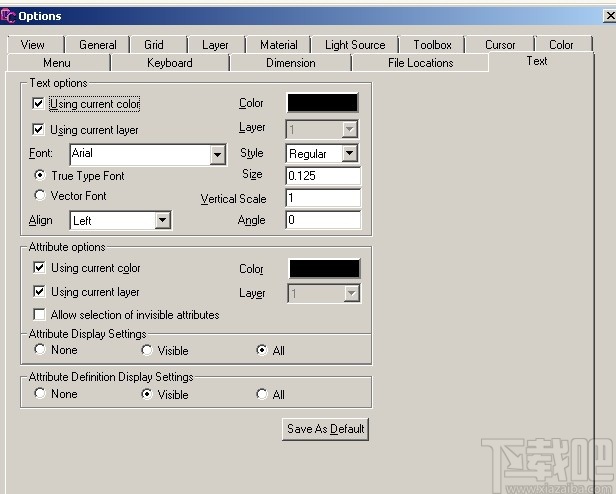This screenshot has width=616, height=494.
Task: Choose None under Attribute Definition Display Settings
Action: [40, 393]
